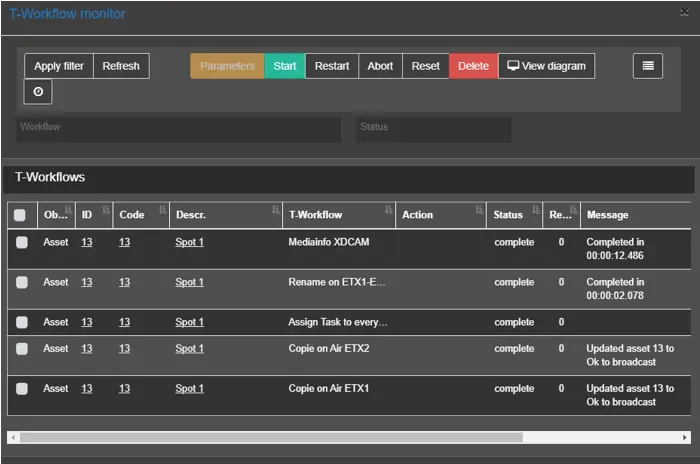Viewport: 700px width, 464px height.
Task: Sort T-Workflow column using its sort icon
Action: click(x=388, y=210)
